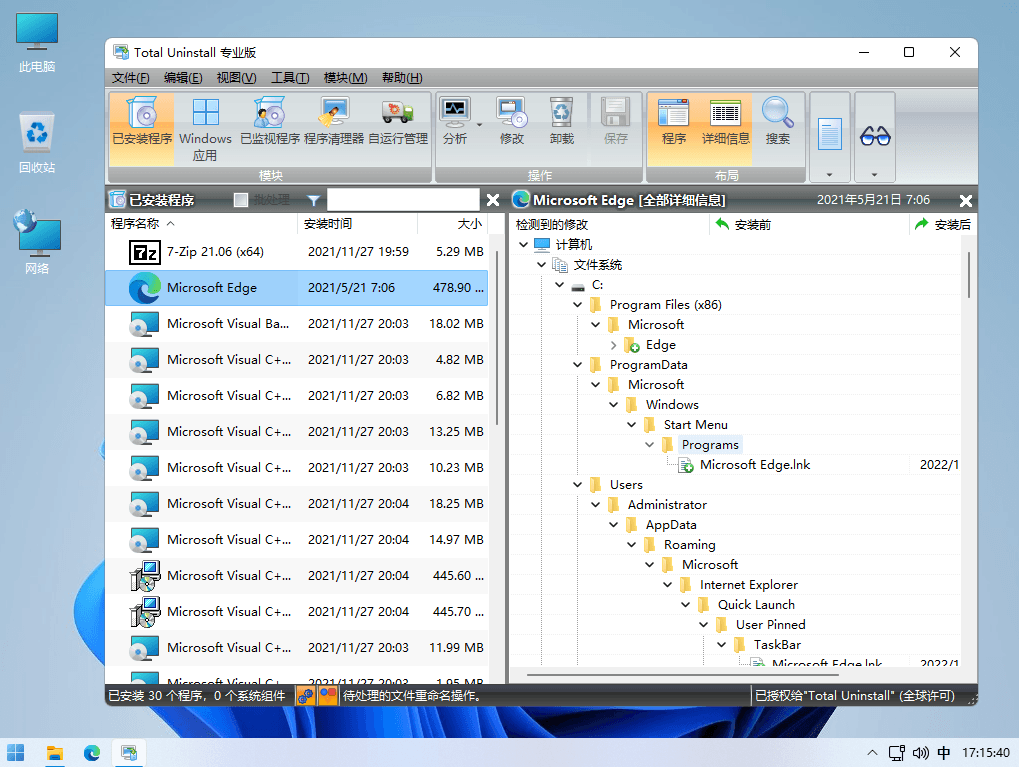Toggle the 详细信息 layout pane

click(725, 129)
